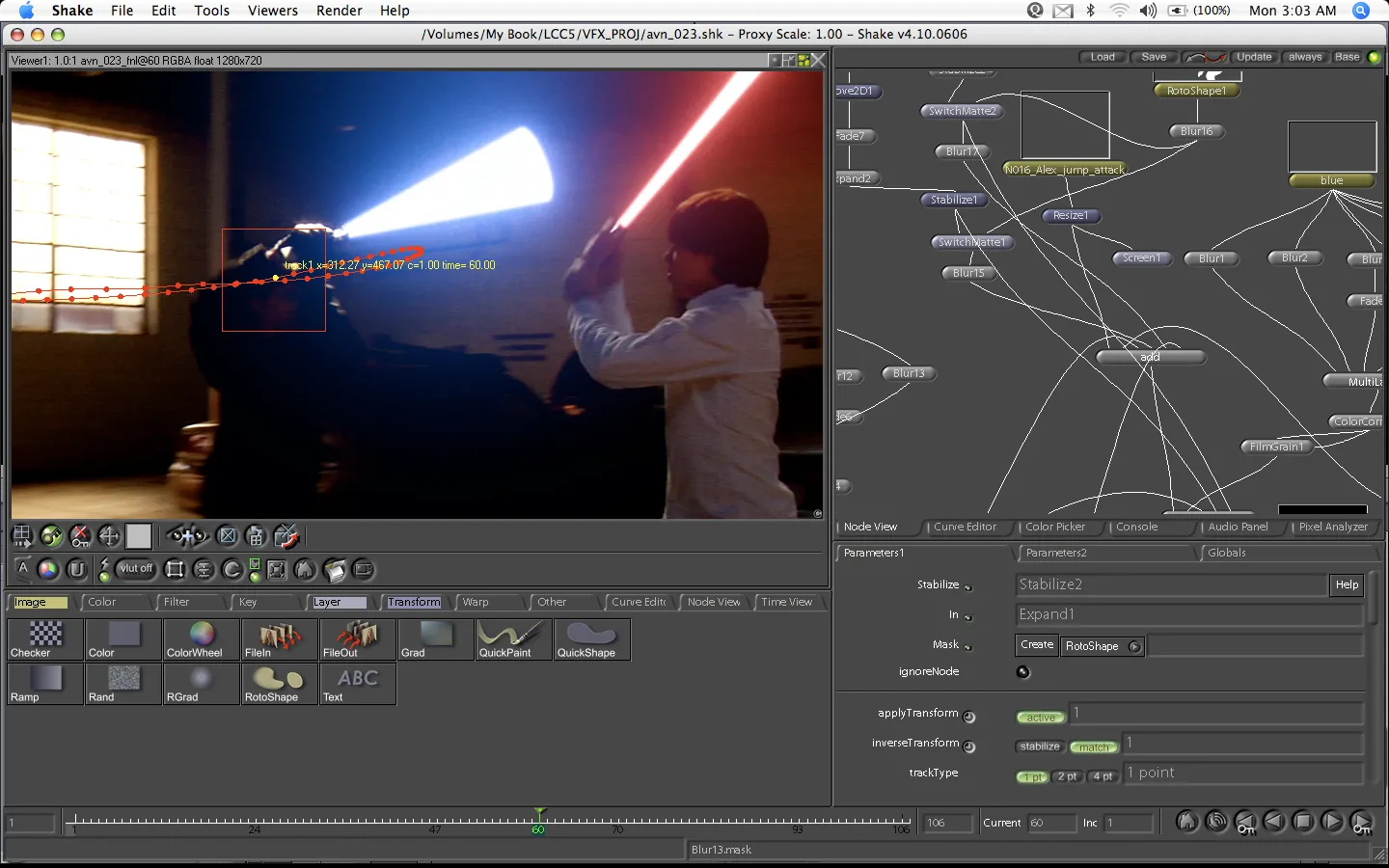Click the broadcast monitor icon in viewer toolbar
Viewport: 1389px width, 868px height.
coord(364,569)
